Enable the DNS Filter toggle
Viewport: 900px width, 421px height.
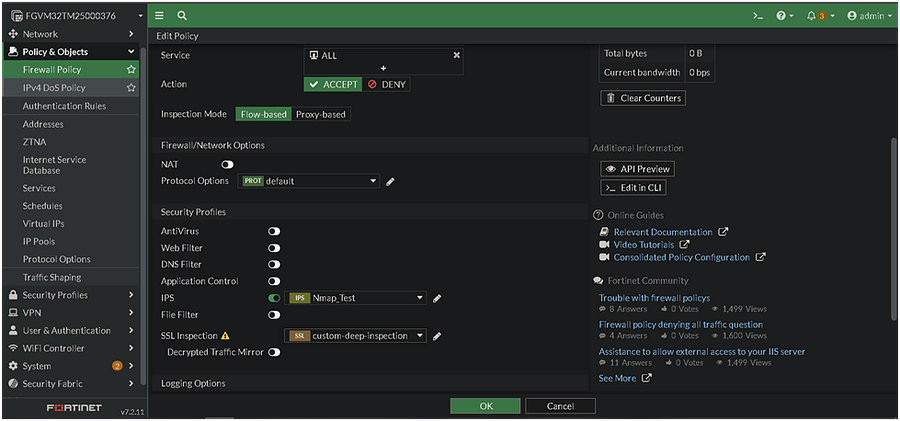click(x=274, y=265)
